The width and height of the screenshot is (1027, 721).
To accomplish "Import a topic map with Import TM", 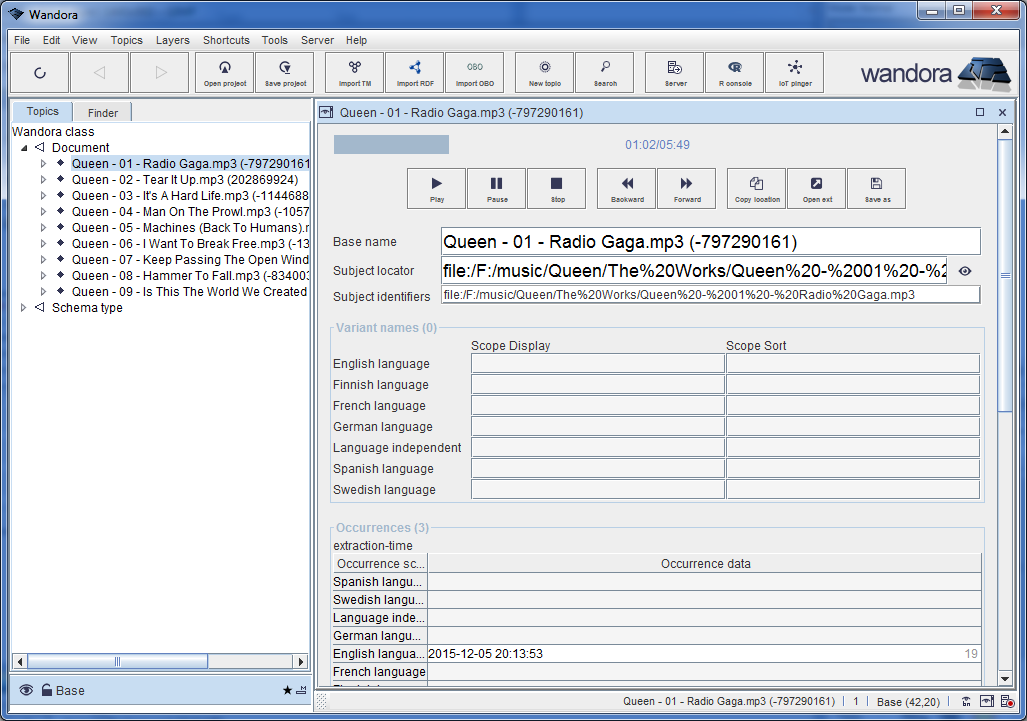I will 354,72.
